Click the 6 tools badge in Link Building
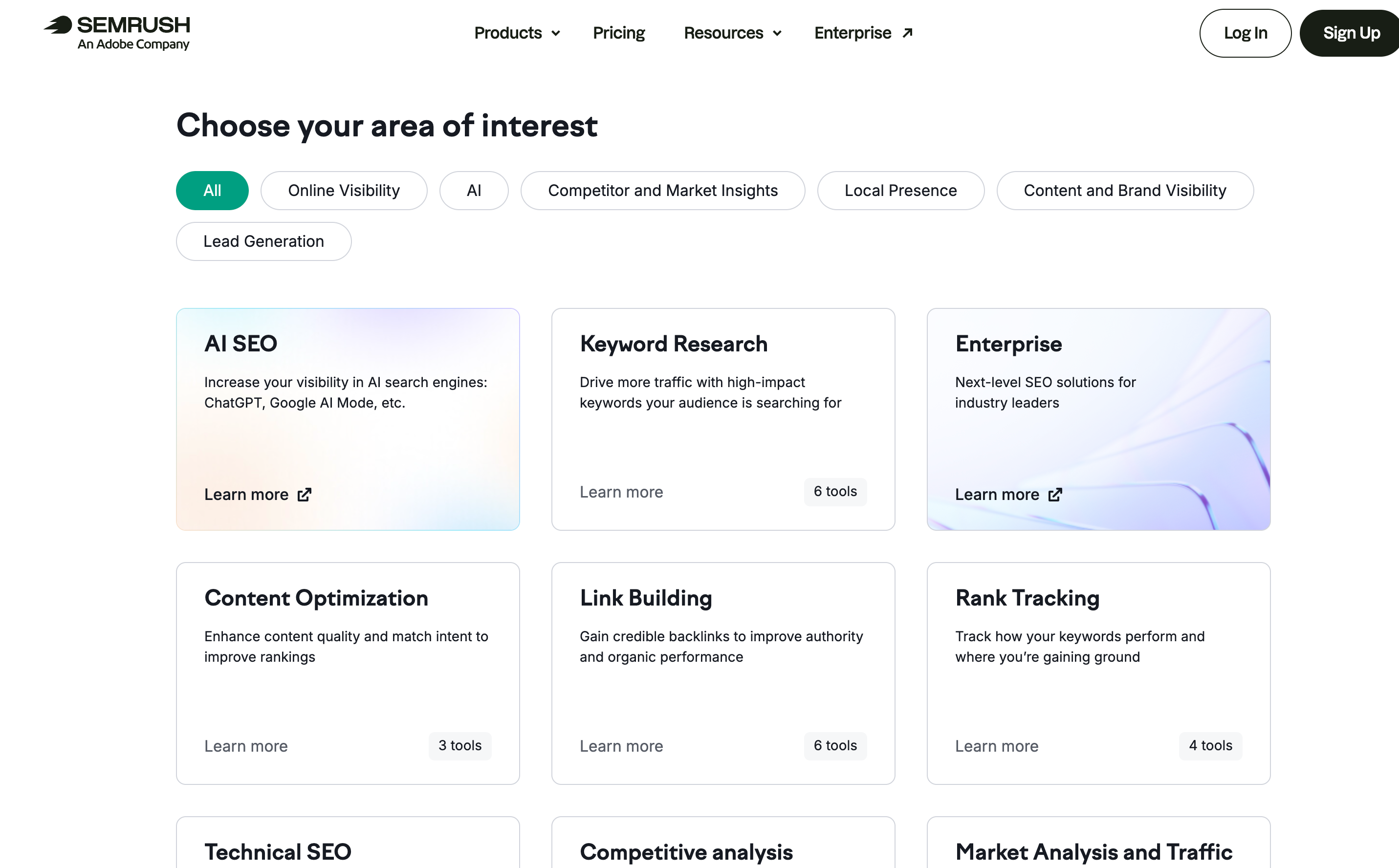Image resolution: width=1399 pixels, height=868 pixels. (x=835, y=746)
